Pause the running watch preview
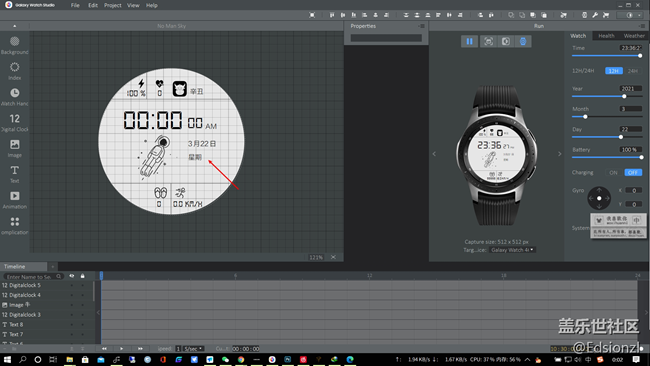 click(469, 41)
